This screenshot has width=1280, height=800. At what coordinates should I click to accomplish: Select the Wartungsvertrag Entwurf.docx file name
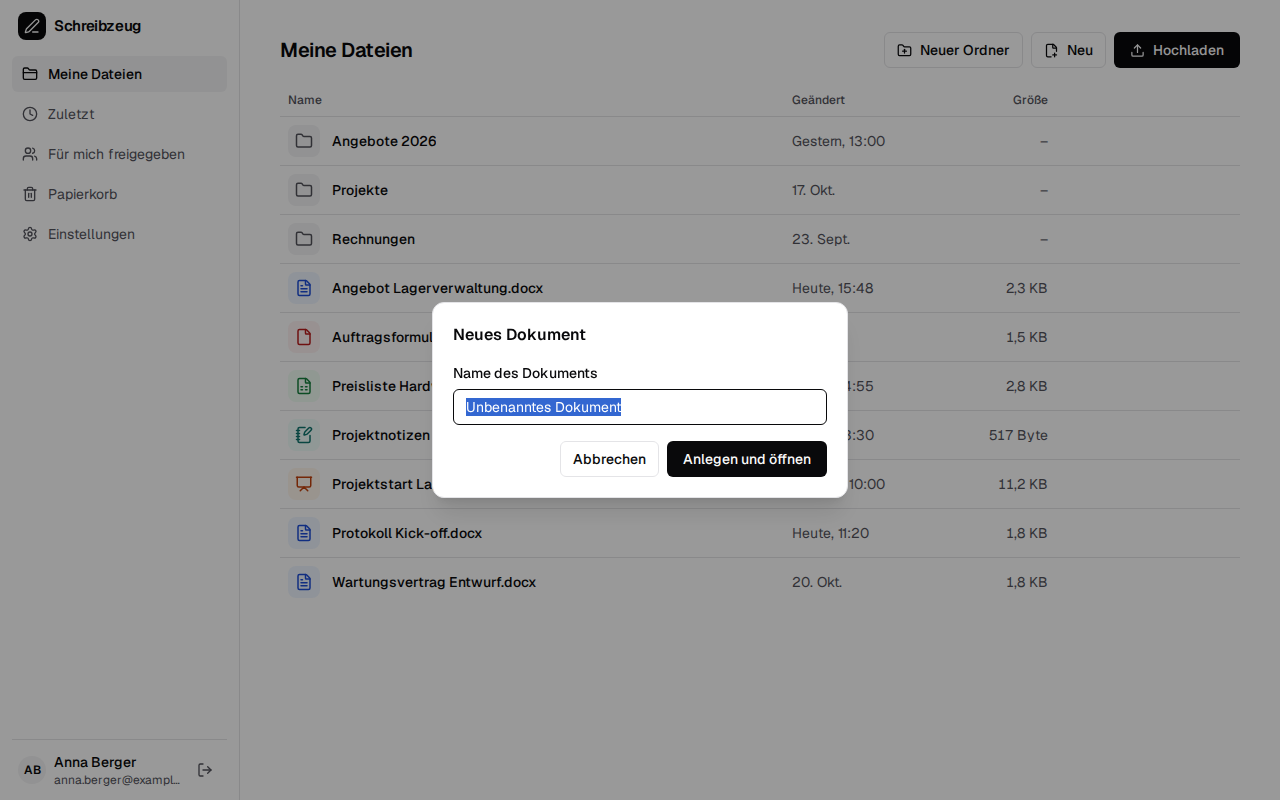tap(434, 582)
